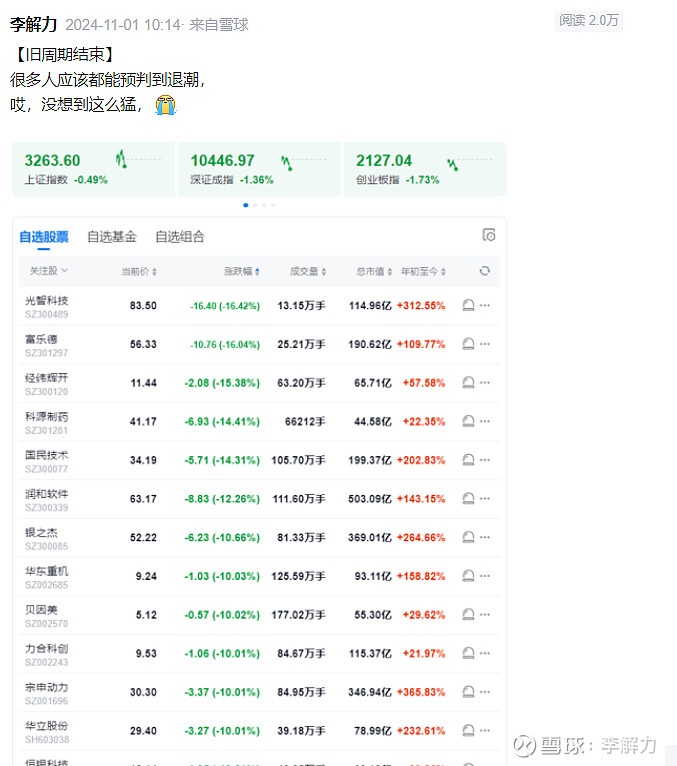This screenshot has width=677, height=766.
Task: Open 科源制药 SZ301281 stock
Action: (47, 423)
